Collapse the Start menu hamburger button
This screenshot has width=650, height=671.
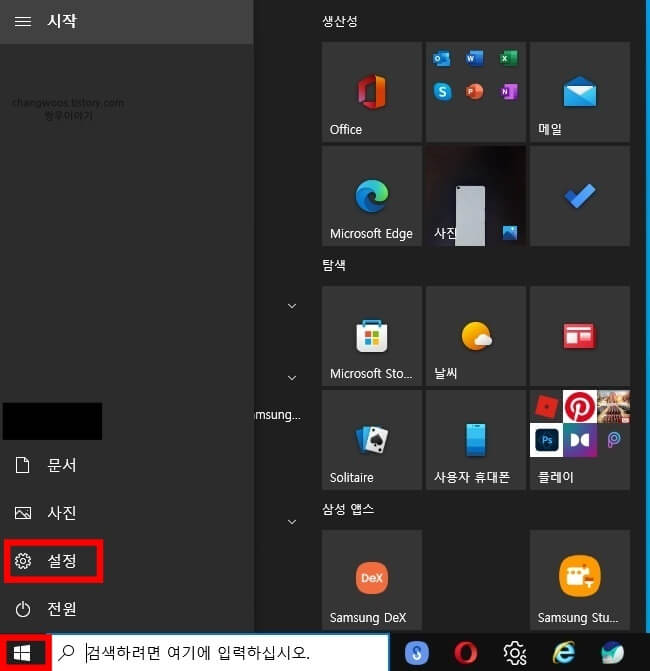click(x=23, y=21)
